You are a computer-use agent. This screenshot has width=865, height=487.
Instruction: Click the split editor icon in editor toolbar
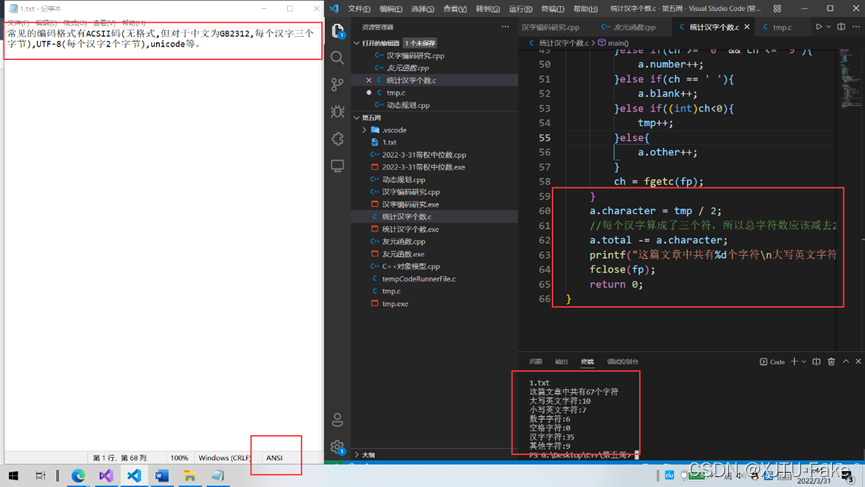[841, 27]
